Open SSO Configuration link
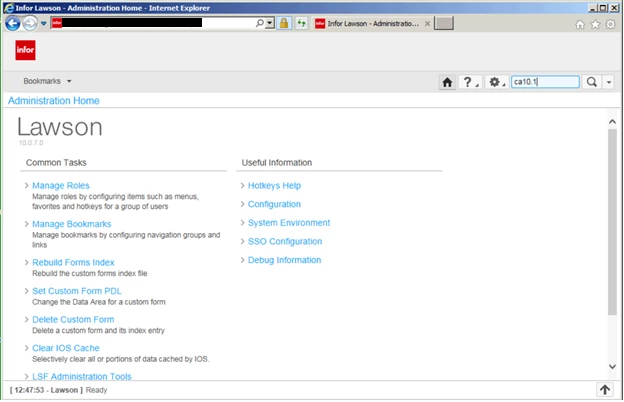This screenshot has width=624, height=402. coord(285,242)
